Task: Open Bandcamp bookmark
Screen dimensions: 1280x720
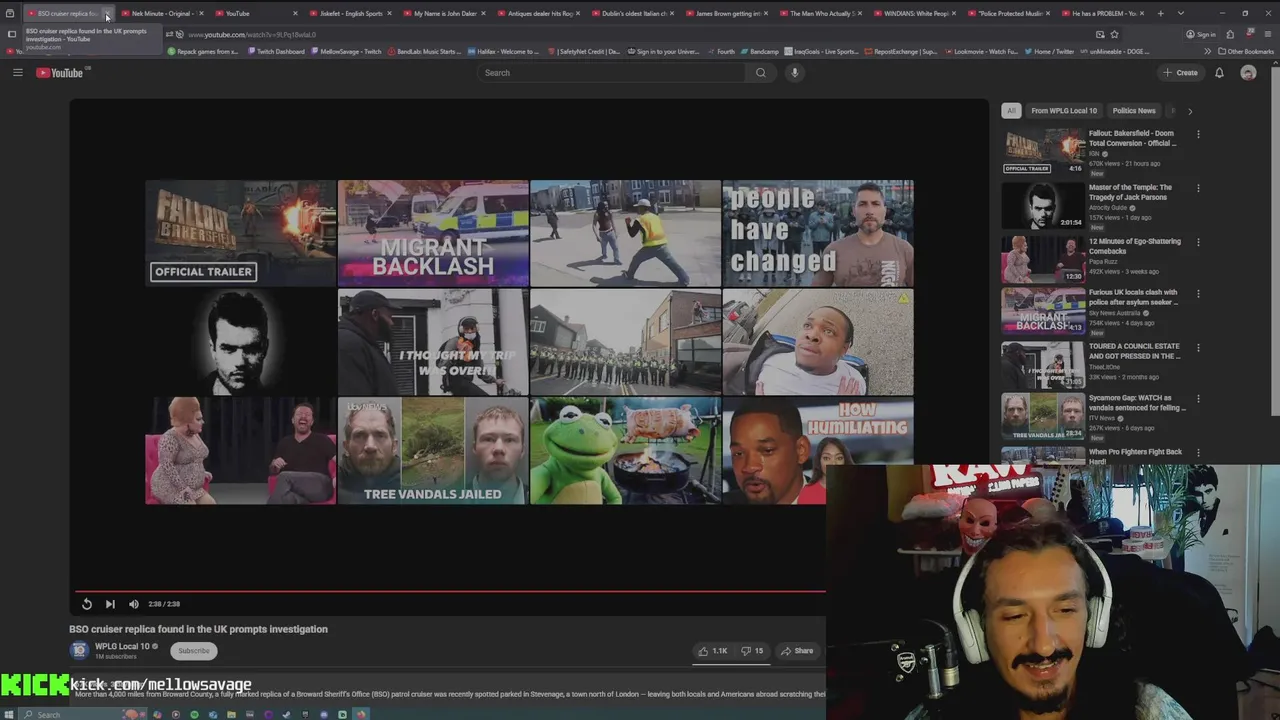Action: pos(759,51)
